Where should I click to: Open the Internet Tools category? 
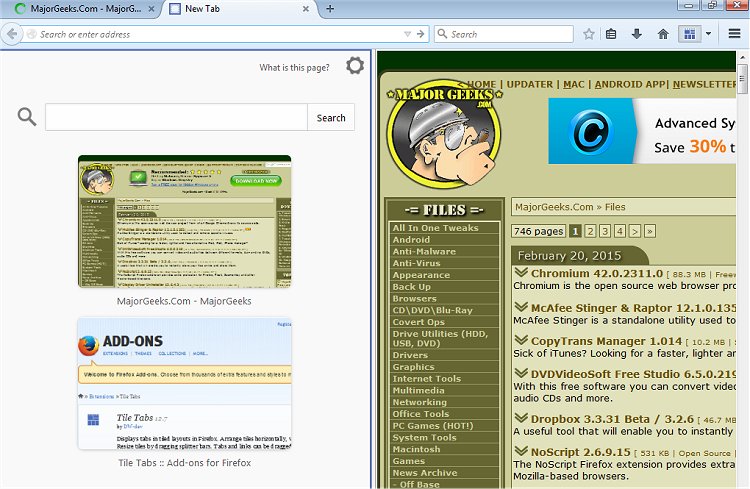point(445,378)
